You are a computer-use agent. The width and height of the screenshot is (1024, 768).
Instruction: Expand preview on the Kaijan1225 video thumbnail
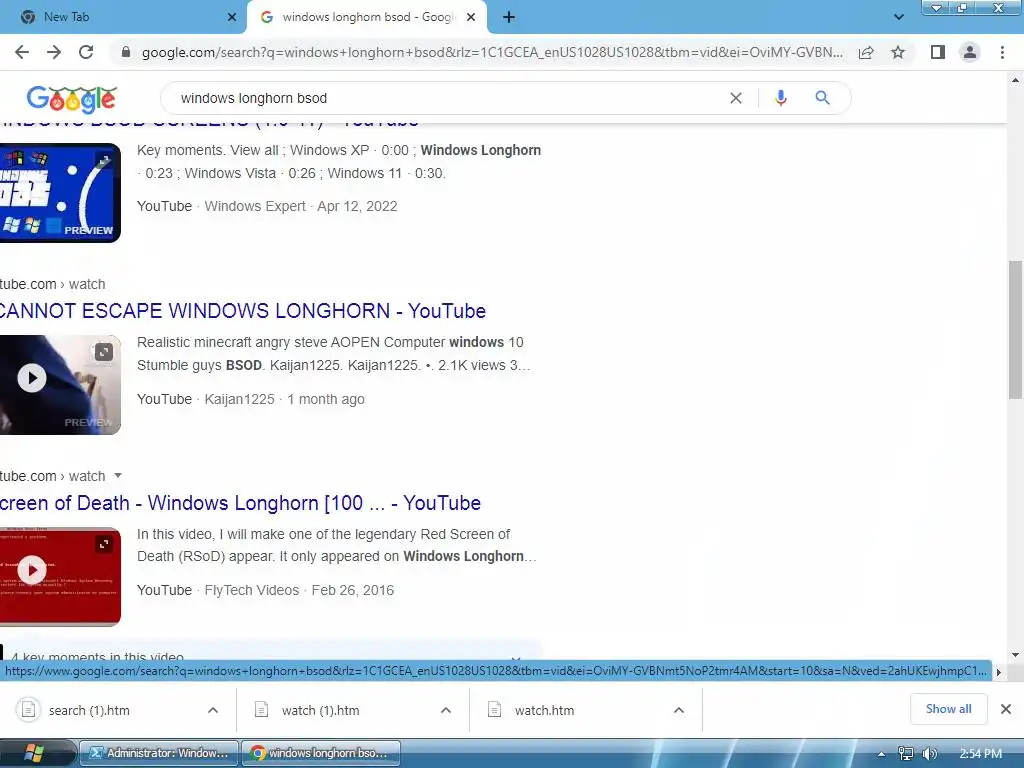(x=104, y=352)
